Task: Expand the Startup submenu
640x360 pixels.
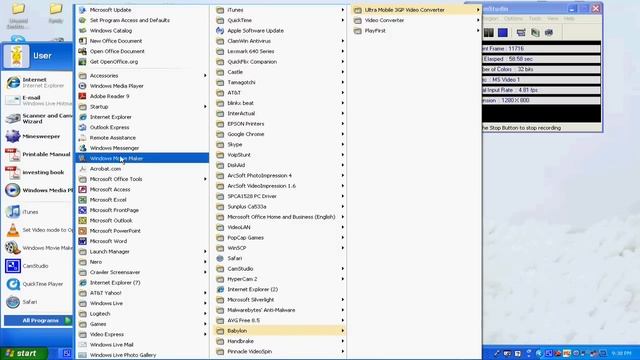Action: pyautogui.click(x=142, y=107)
